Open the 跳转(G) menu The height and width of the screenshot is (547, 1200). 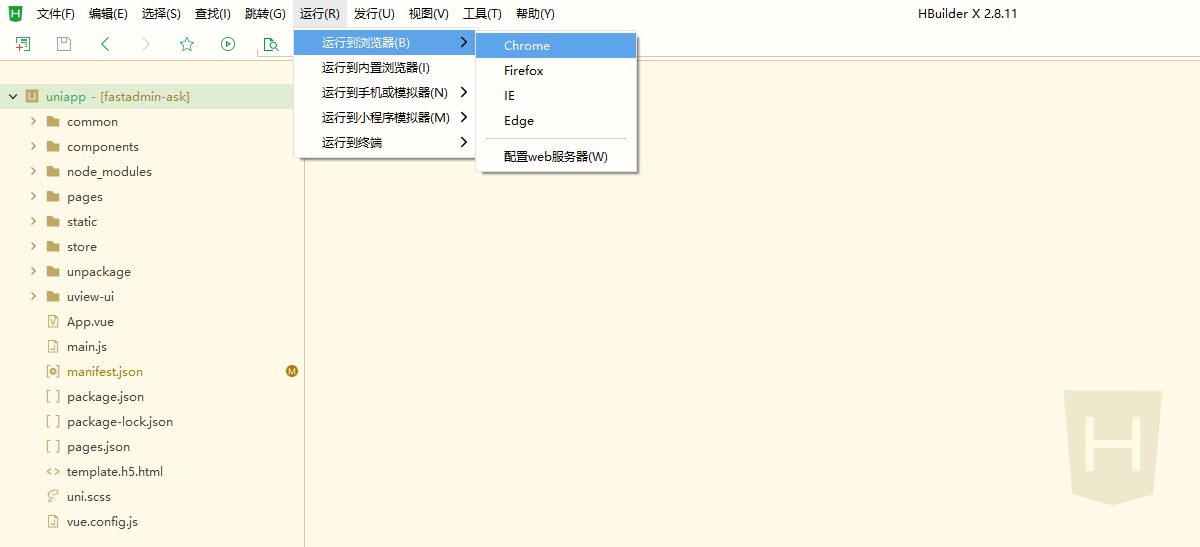tap(265, 14)
